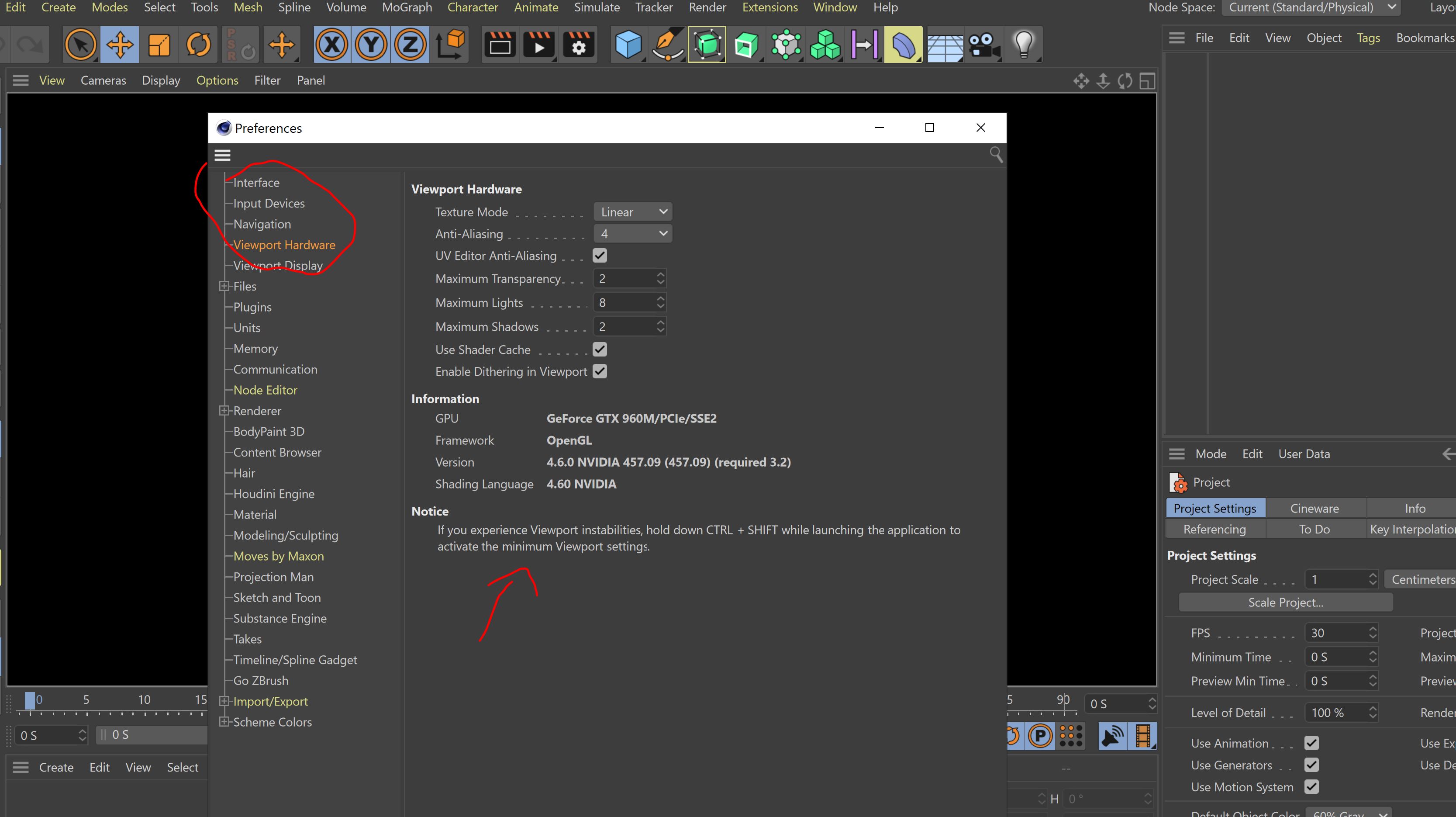Click the Scale Project button
Screen dimensions: 1456x817
[x=1285, y=603]
